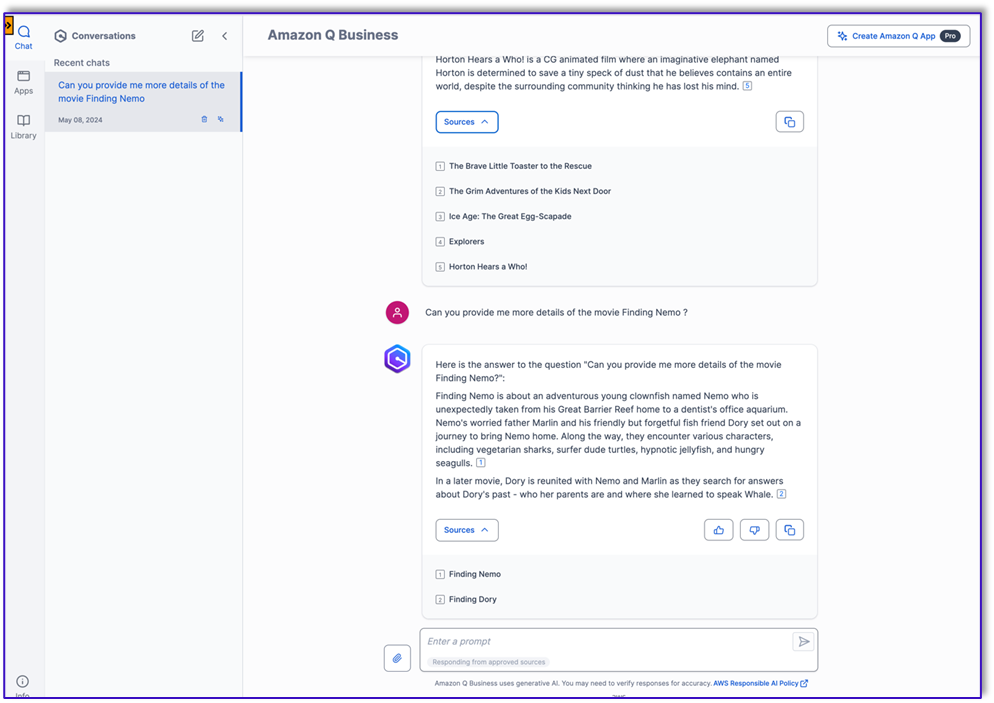This screenshot has width=994, height=703.
Task: Open the Apps section in the sidebar
Action: 23,82
